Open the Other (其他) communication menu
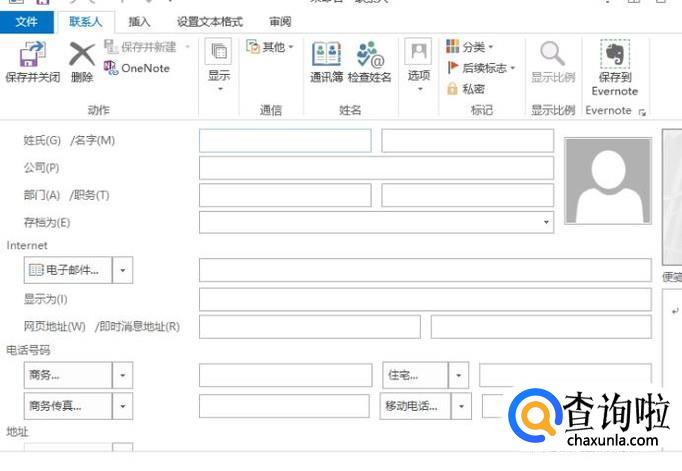 tap(270, 47)
